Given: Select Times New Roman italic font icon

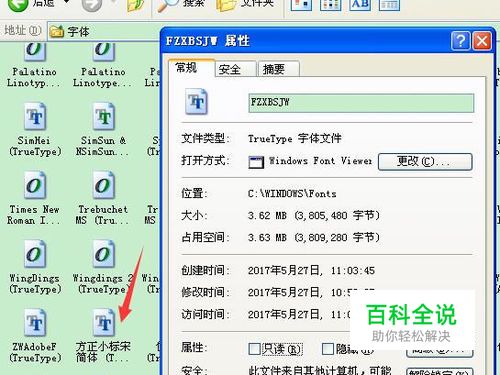Looking at the screenshot, I should click(x=35, y=185).
